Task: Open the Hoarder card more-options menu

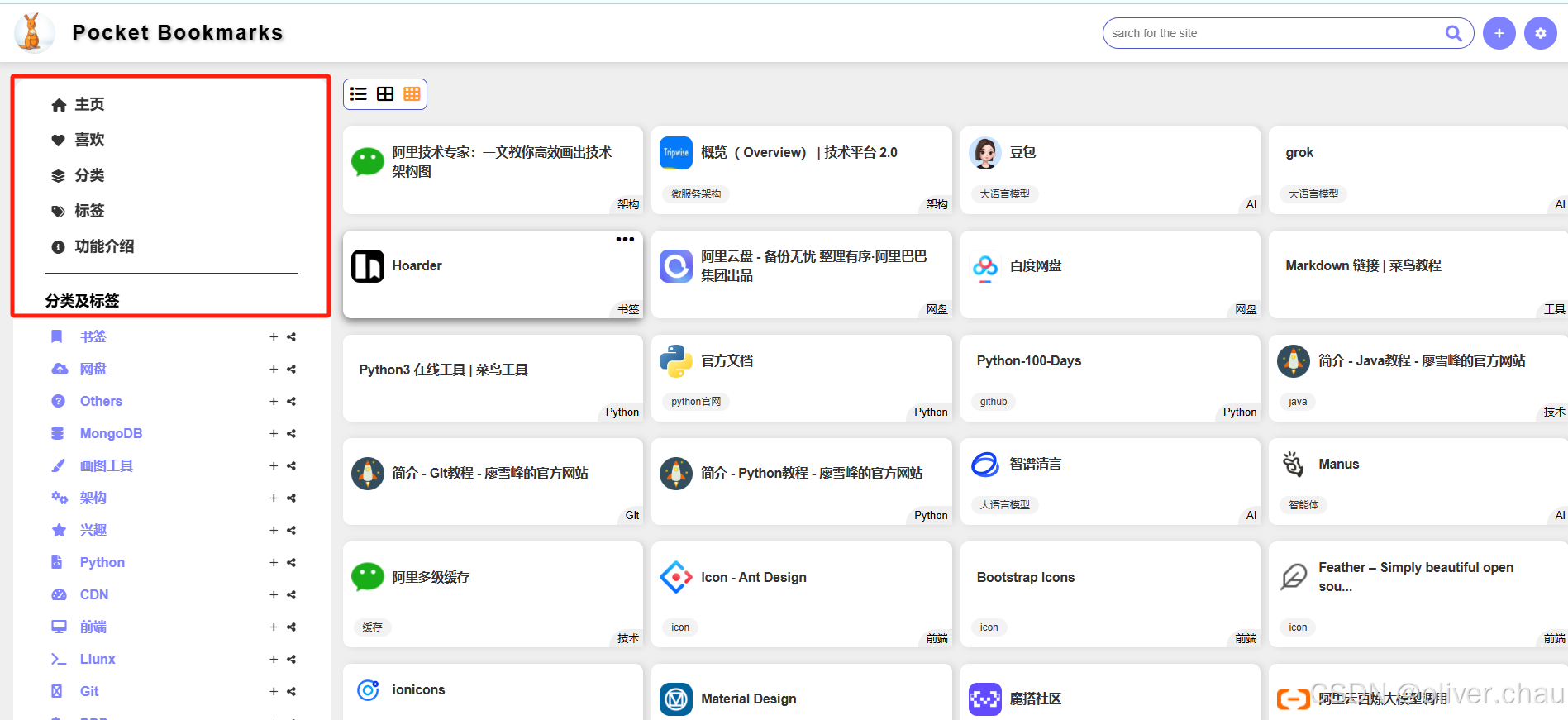Action: pyautogui.click(x=625, y=240)
